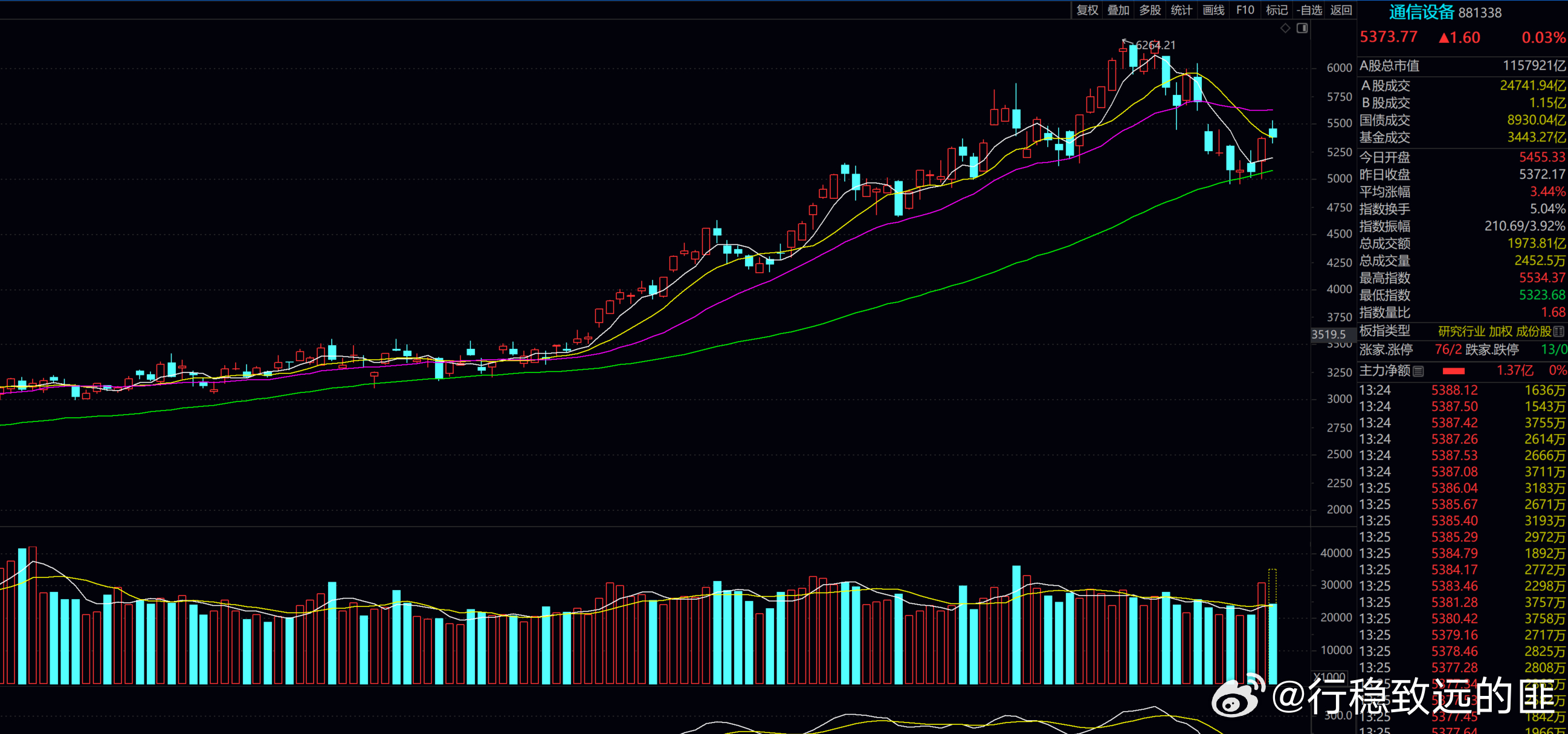1568x734 pixels.
Task: Open the F10 info page
Action: [1245, 10]
